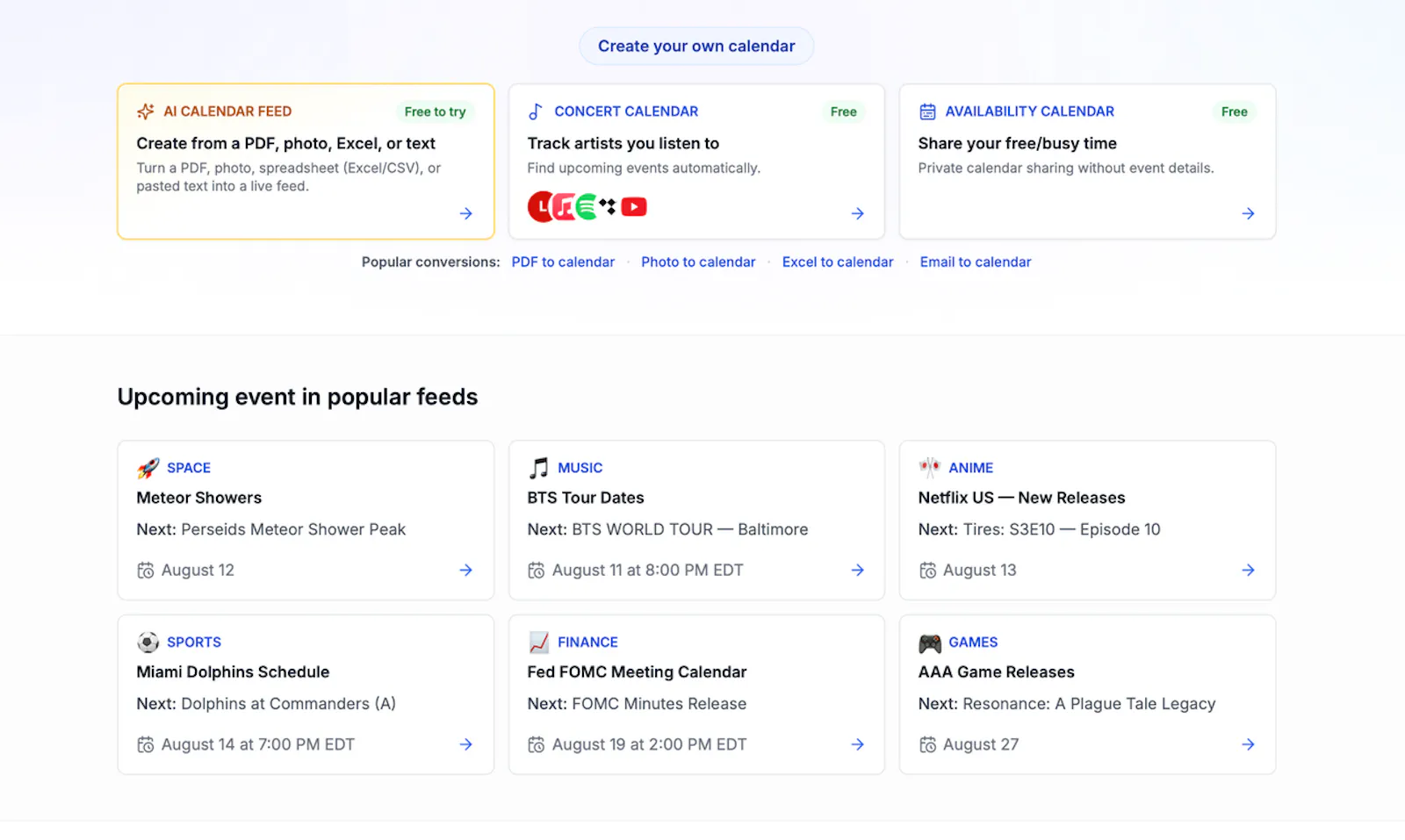Viewport: 1405px width, 840px height.
Task: Click 'Next: Tires: S3E10 — Episode 10' text
Action: pyautogui.click(x=1039, y=529)
